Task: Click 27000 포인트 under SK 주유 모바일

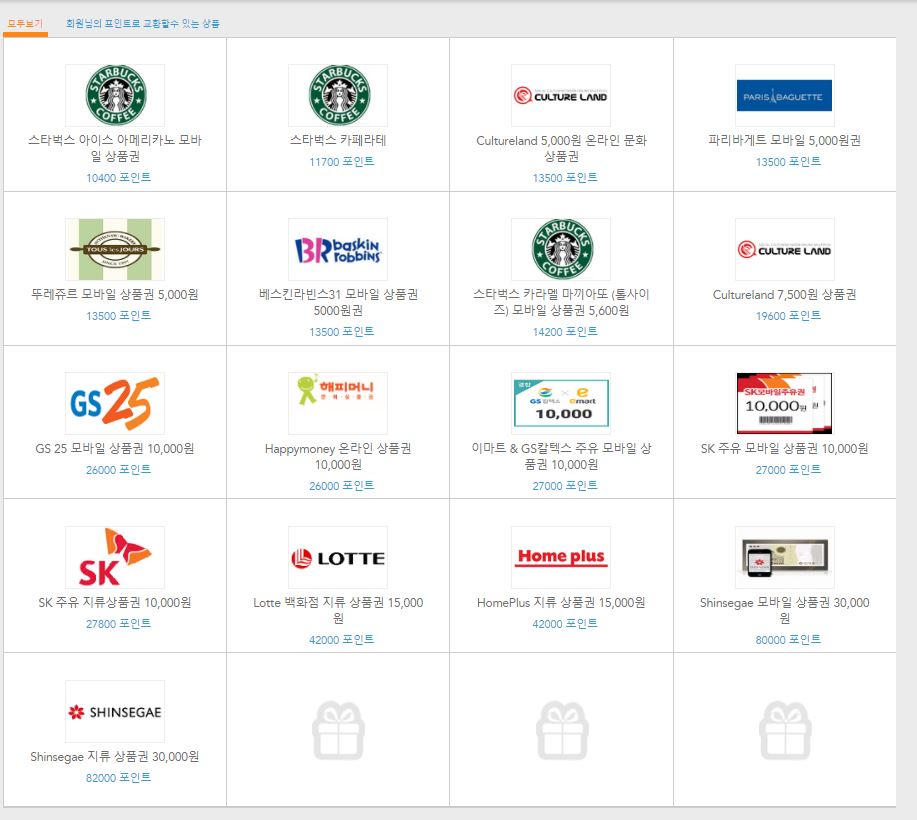Action: 788,470
